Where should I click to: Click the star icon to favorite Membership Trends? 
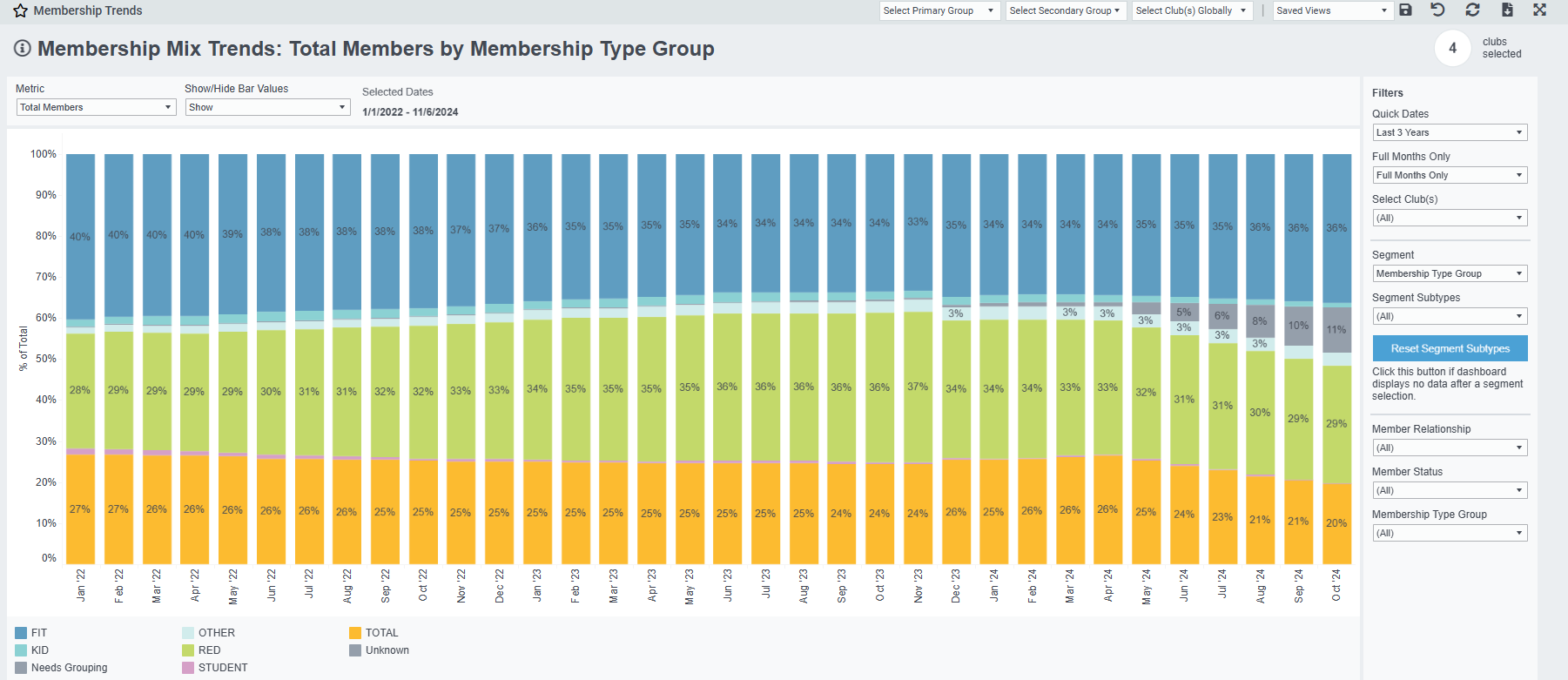[x=19, y=10]
